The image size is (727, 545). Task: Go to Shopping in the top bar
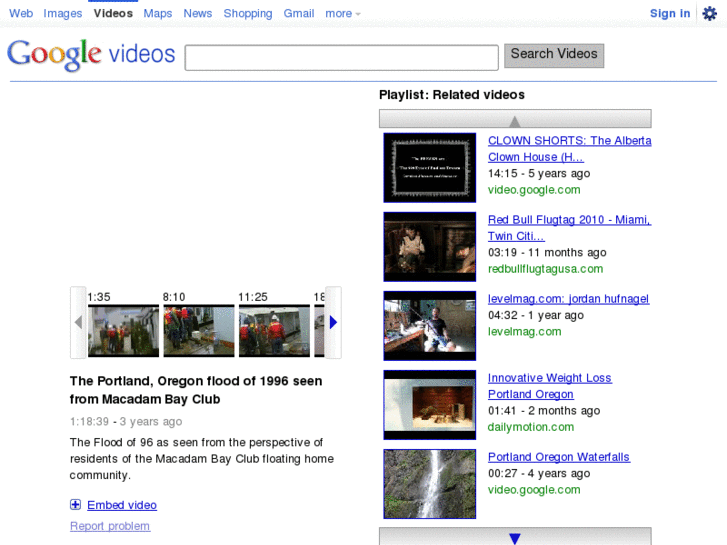pyautogui.click(x=248, y=13)
